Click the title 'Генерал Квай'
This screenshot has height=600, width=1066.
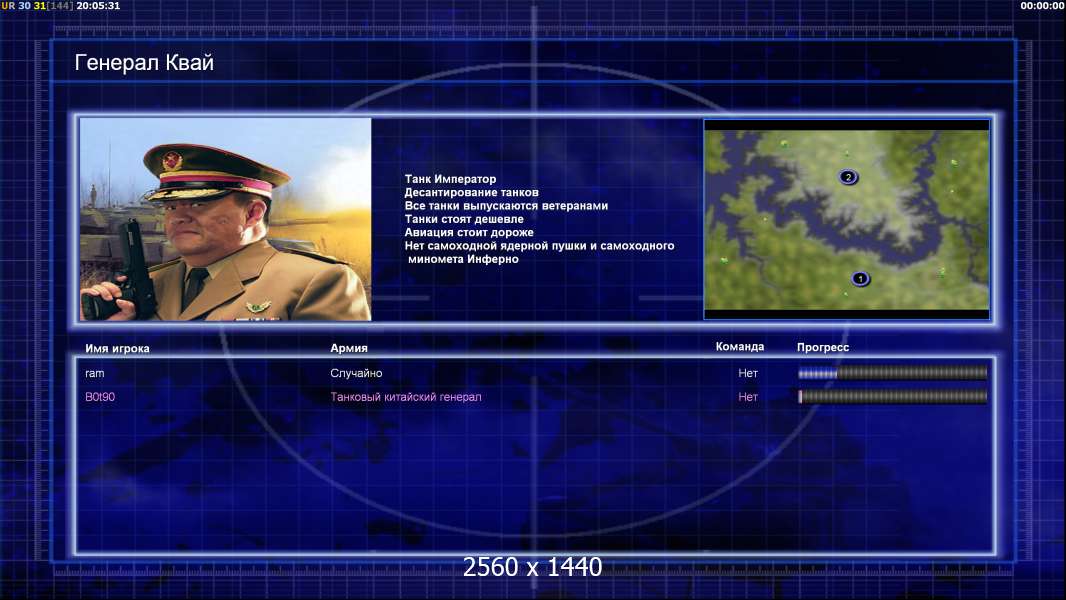[x=144, y=63]
